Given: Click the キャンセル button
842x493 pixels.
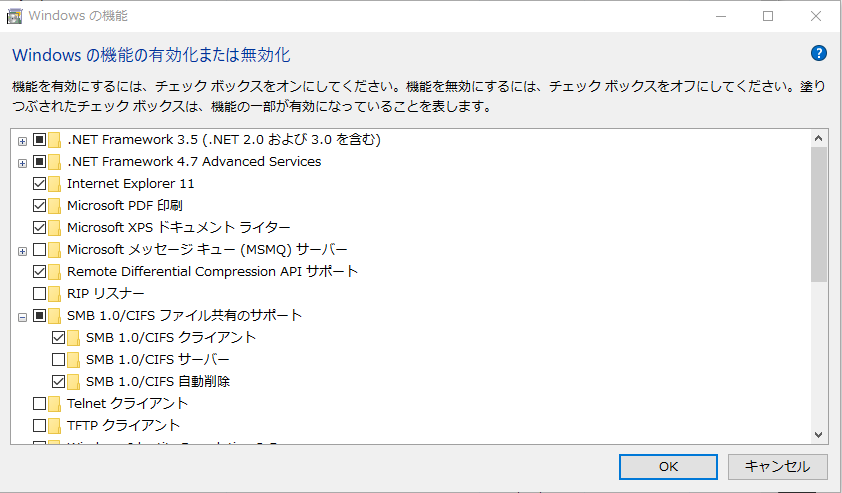Looking at the screenshot, I should point(777,467).
